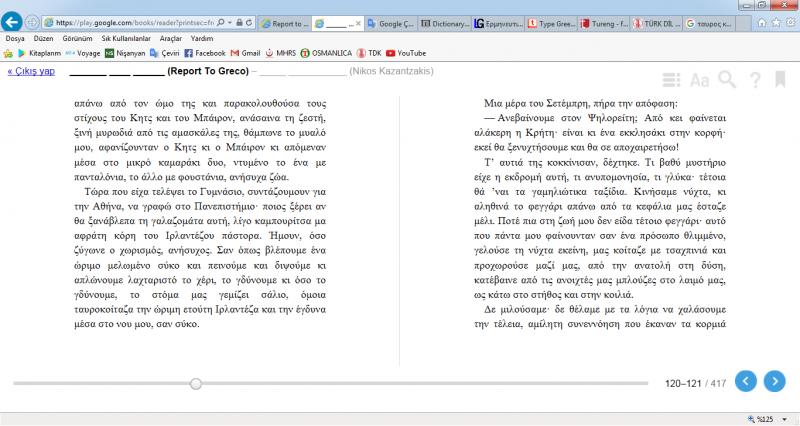Open the Çeviri bookmark

point(164,53)
